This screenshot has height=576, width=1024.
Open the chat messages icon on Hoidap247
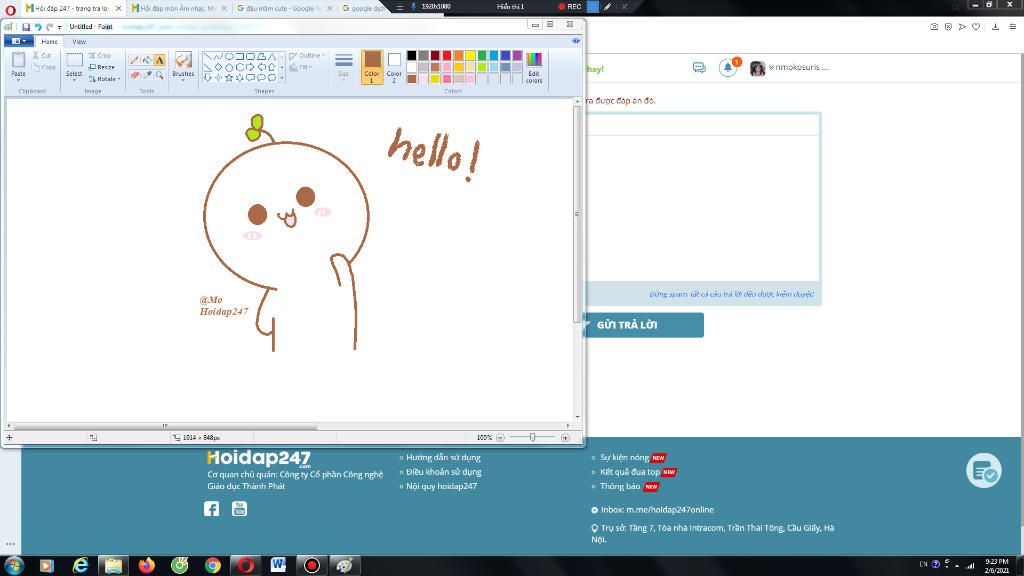point(699,68)
